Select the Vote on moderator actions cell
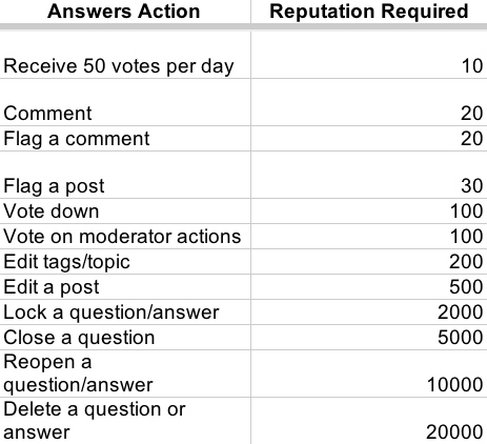This screenshot has height=444, width=487. pos(125,236)
